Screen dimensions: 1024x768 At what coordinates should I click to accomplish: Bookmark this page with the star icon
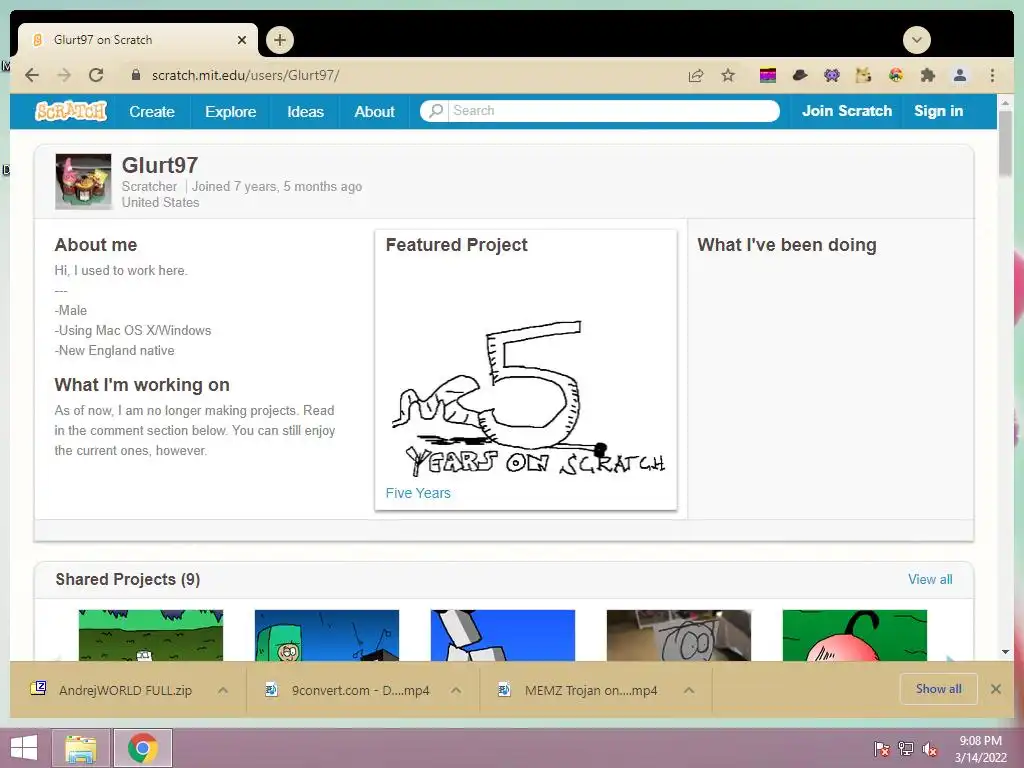pos(728,75)
